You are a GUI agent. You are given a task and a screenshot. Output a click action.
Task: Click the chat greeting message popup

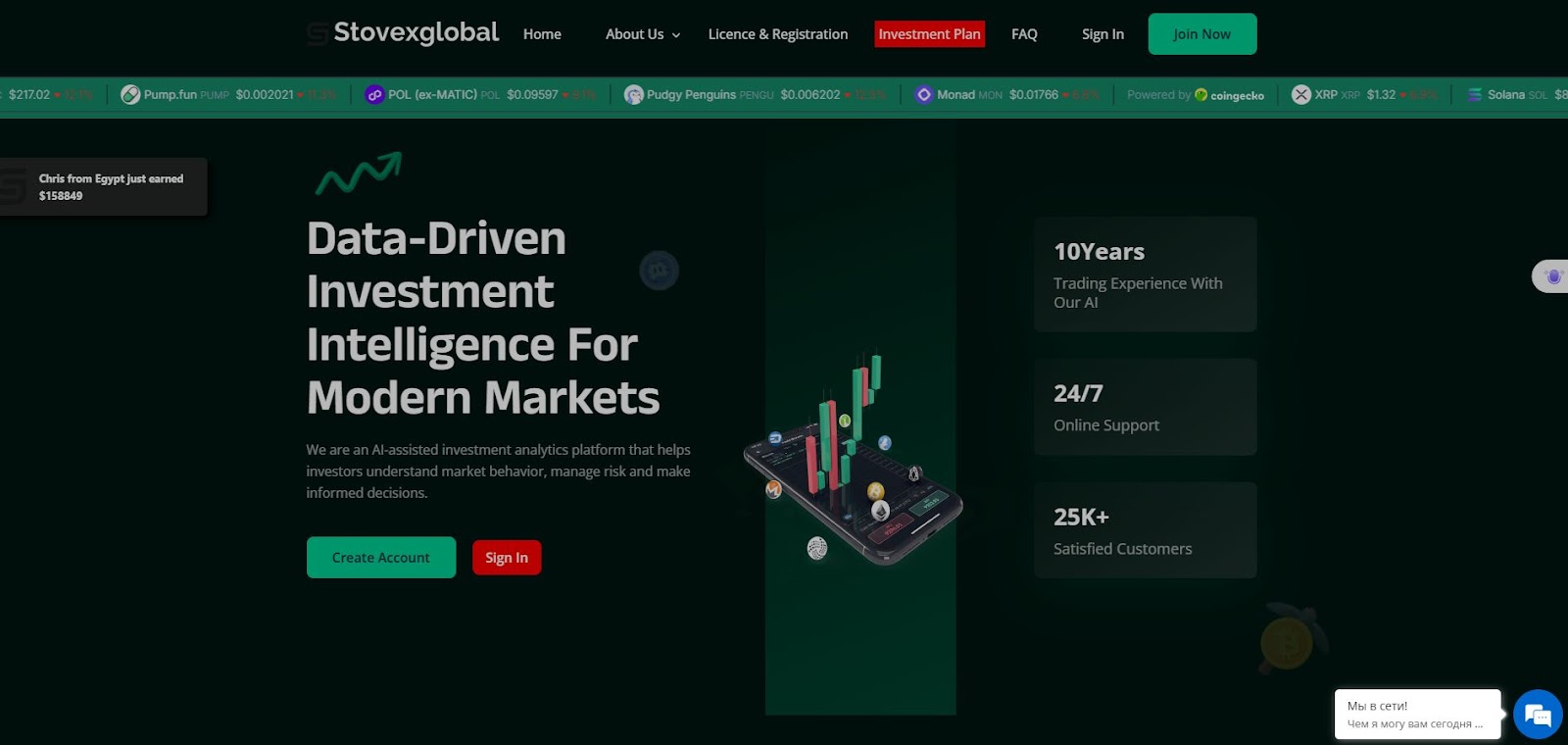(1417, 715)
